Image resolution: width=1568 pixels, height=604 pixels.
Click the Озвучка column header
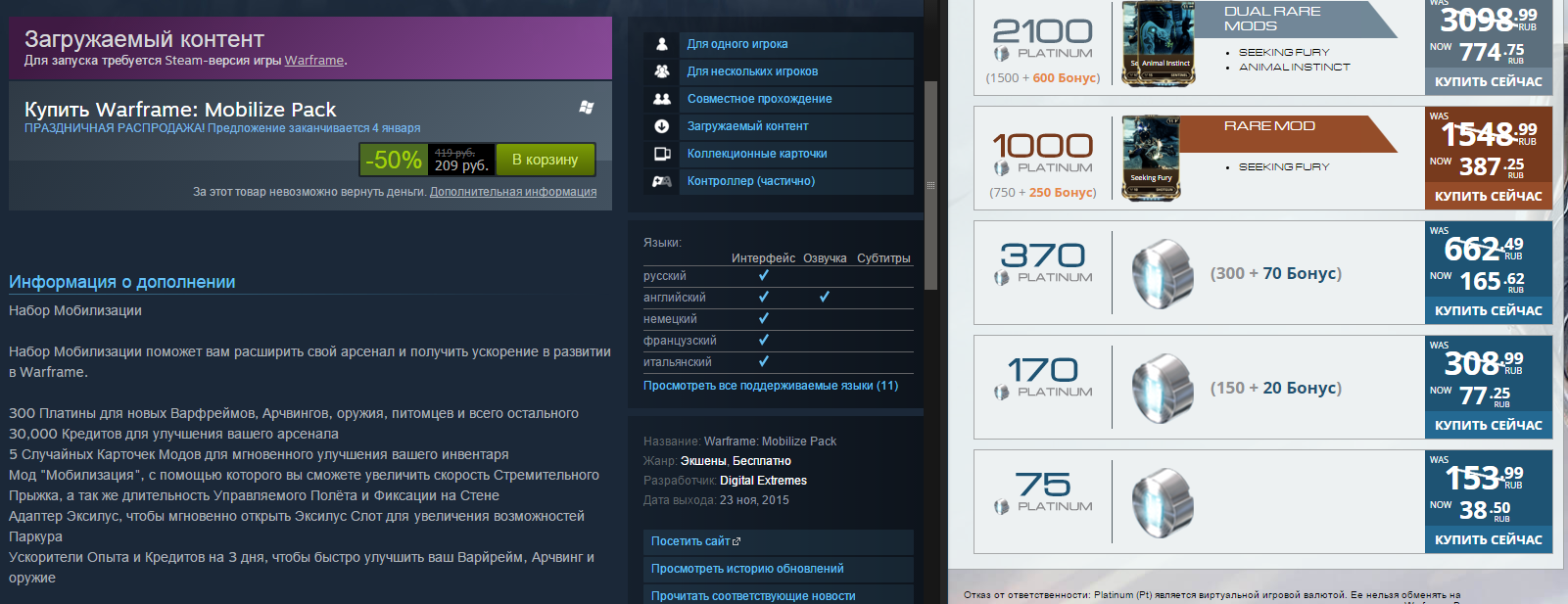coord(825,258)
